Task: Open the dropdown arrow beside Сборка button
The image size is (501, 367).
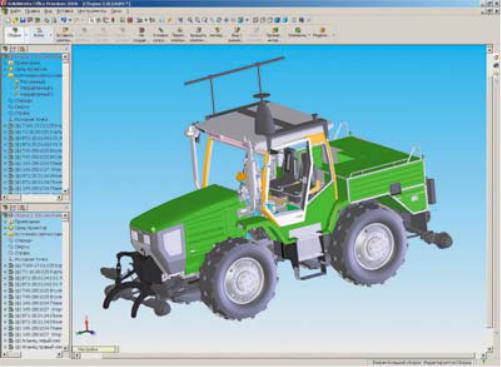Action: [x=26, y=35]
